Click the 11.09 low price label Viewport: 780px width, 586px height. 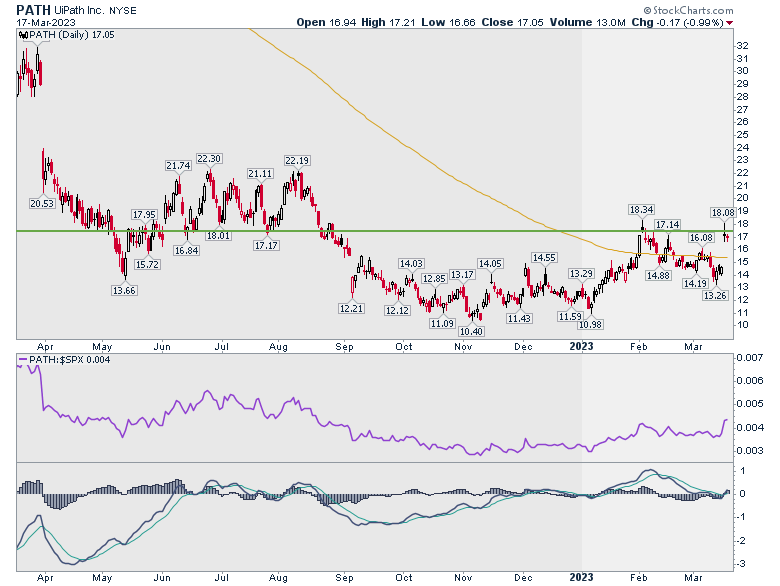(x=442, y=324)
